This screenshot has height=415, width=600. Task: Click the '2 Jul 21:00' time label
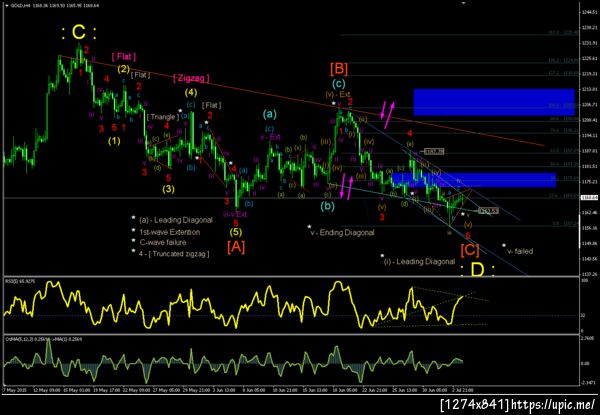point(463,390)
